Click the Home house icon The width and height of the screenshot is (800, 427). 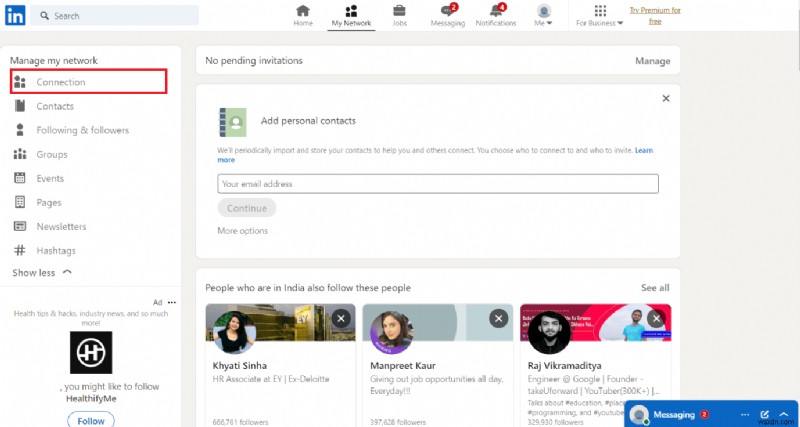(x=303, y=11)
